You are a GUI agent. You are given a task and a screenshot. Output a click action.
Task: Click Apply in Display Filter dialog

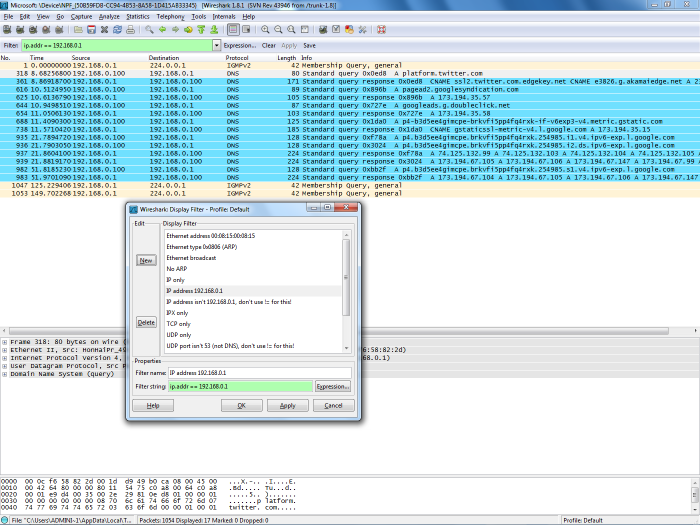click(288, 405)
